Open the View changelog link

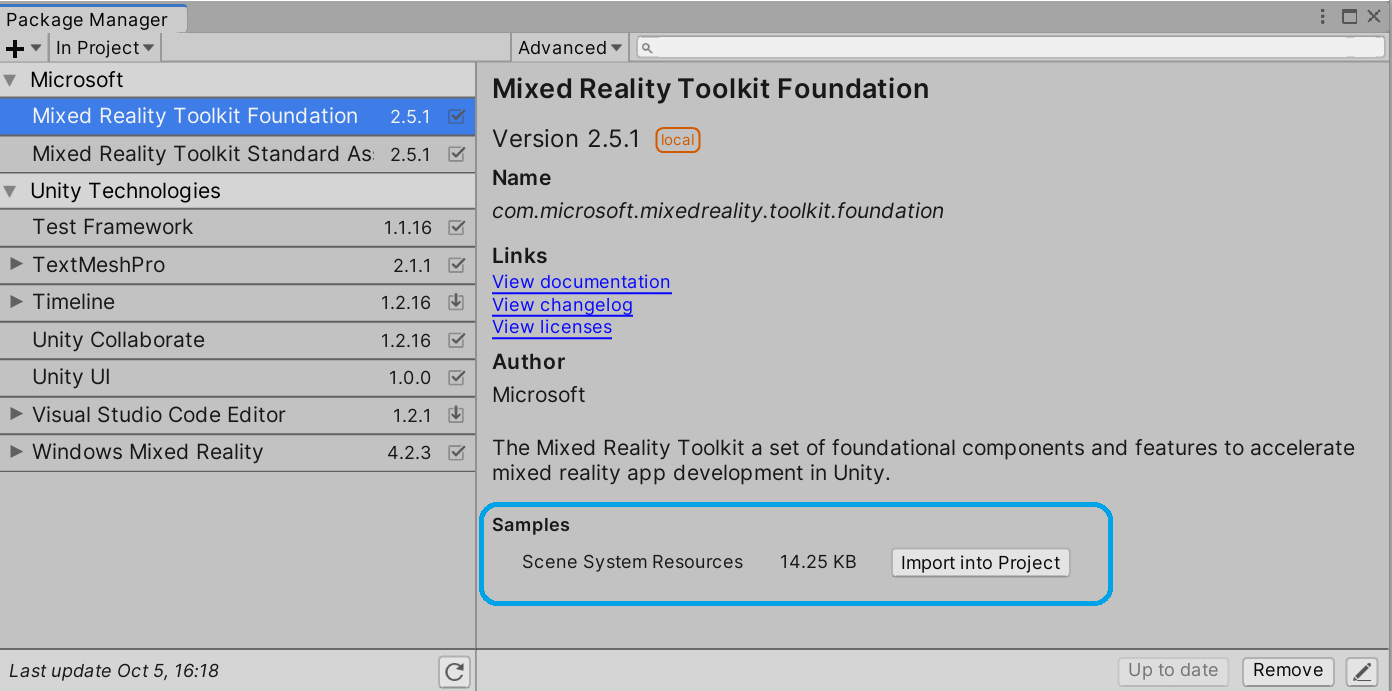point(562,305)
